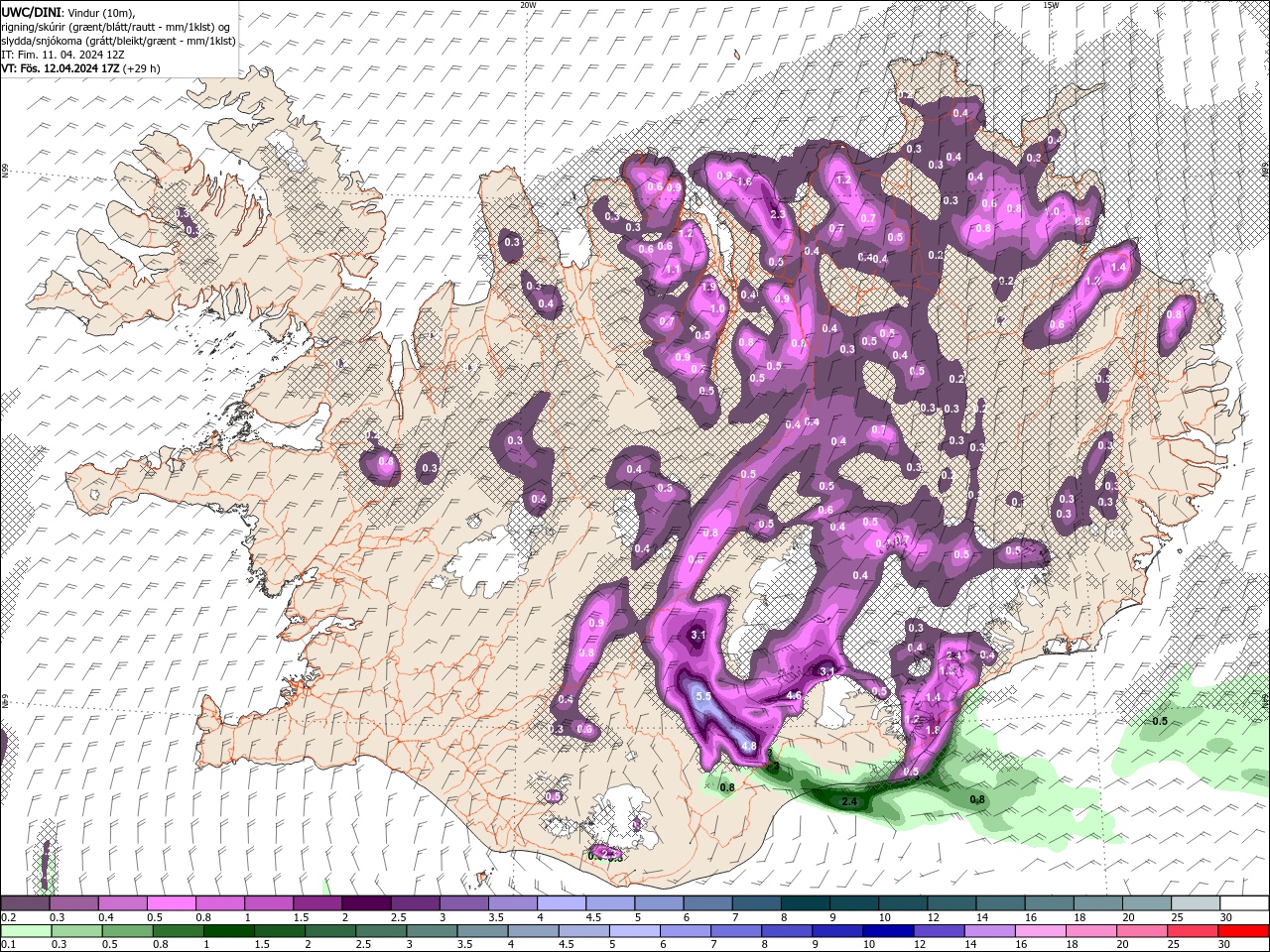This screenshot has height=952, width=1270.
Task: Click the "15W" longitude label
Action: 1051,5
